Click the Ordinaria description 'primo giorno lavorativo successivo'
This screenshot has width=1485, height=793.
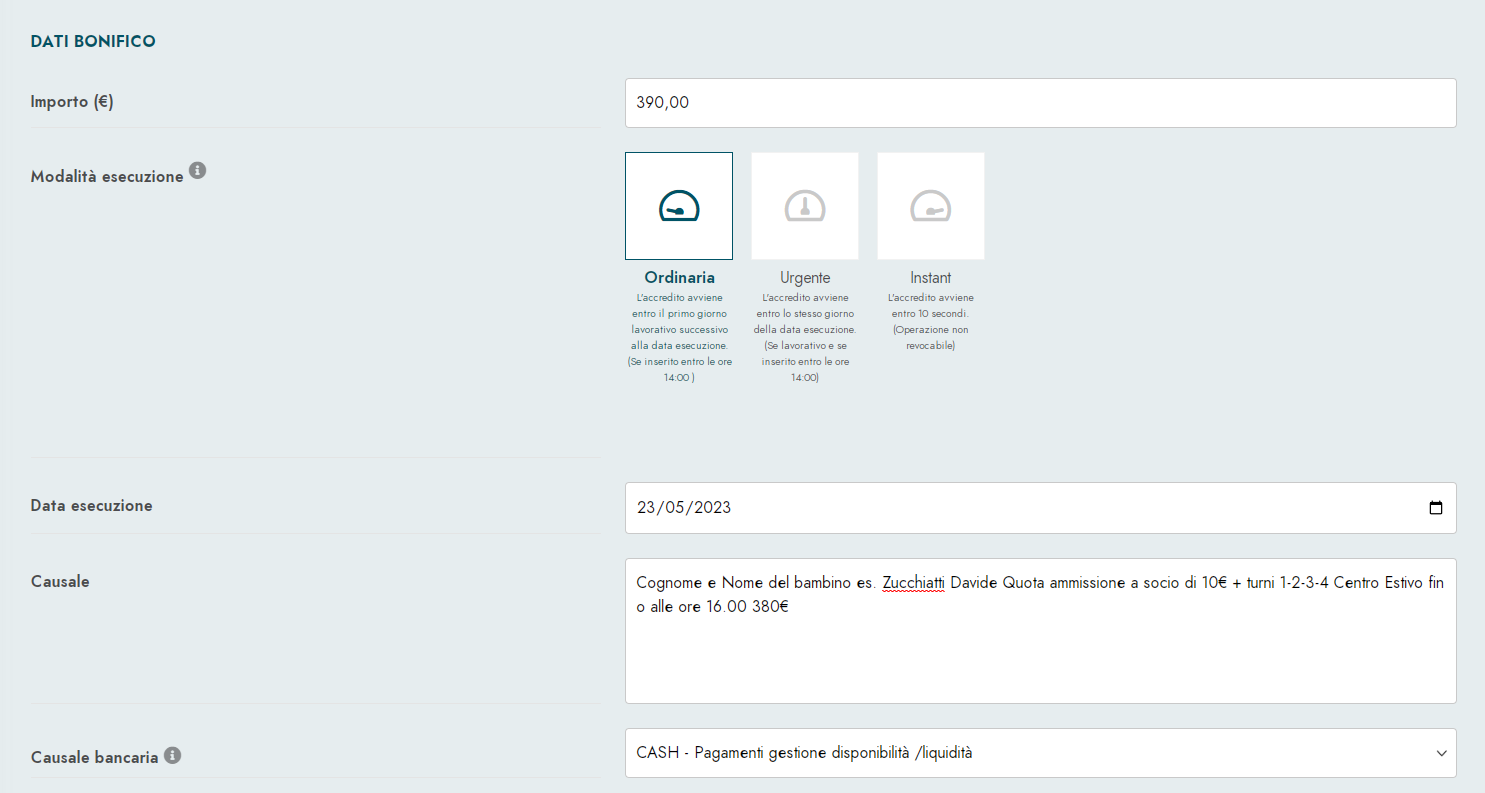pos(680,321)
